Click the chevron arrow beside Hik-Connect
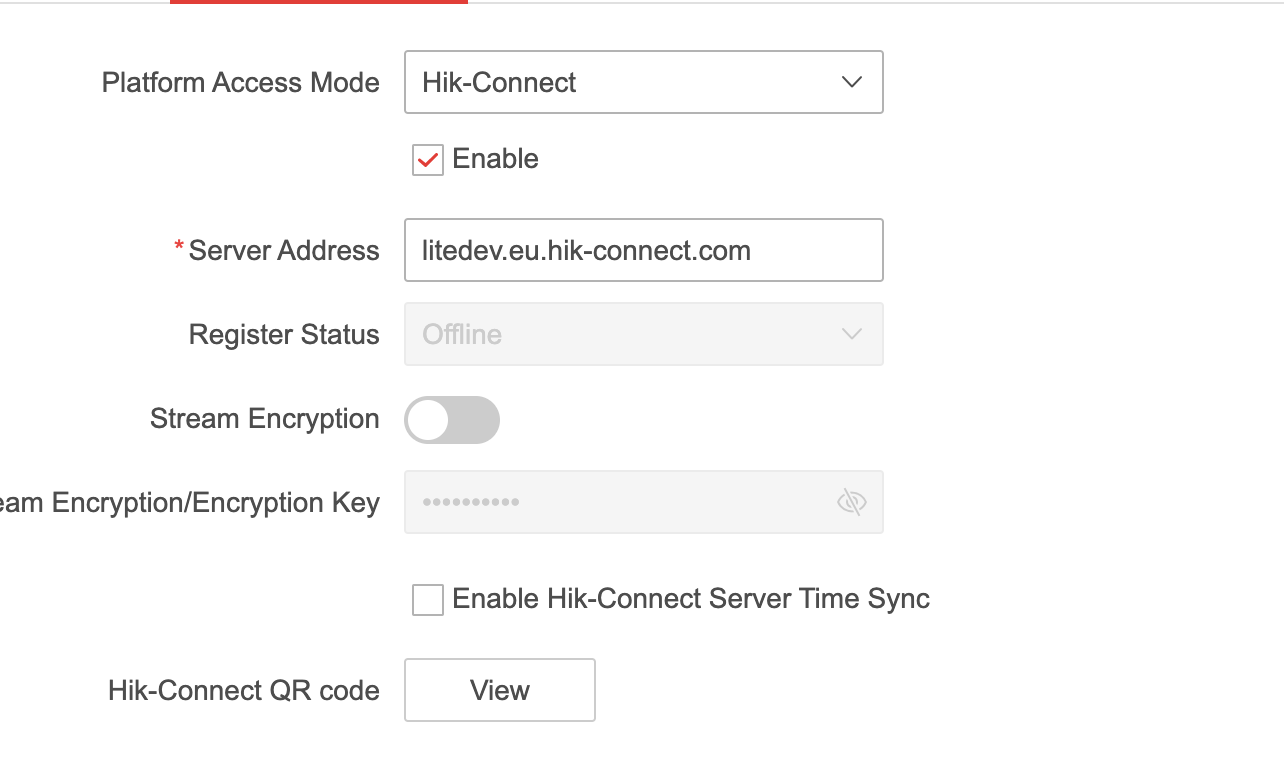The image size is (1284, 764). point(852,82)
